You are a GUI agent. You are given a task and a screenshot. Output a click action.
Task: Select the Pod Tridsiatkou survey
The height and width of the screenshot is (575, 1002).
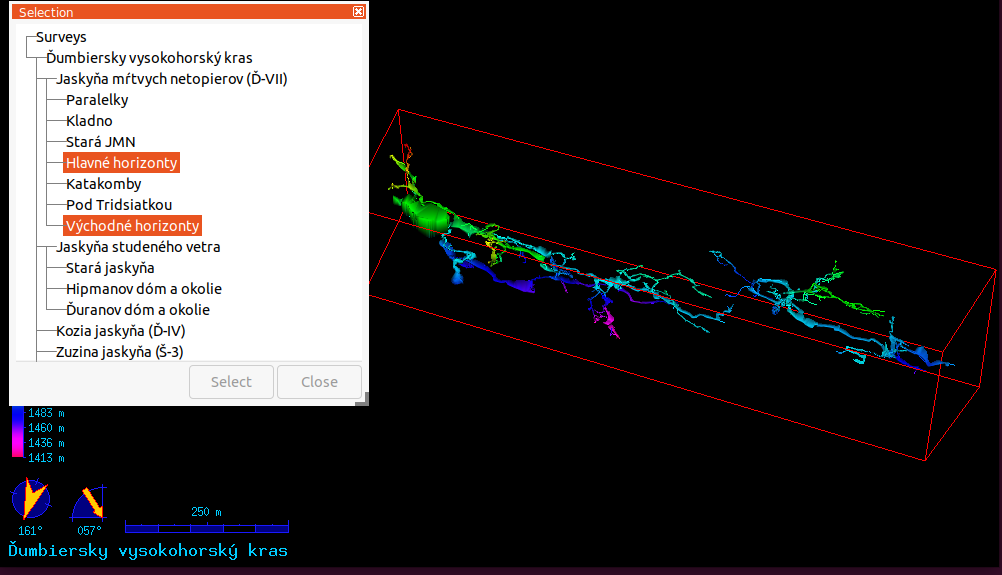(x=119, y=205)
